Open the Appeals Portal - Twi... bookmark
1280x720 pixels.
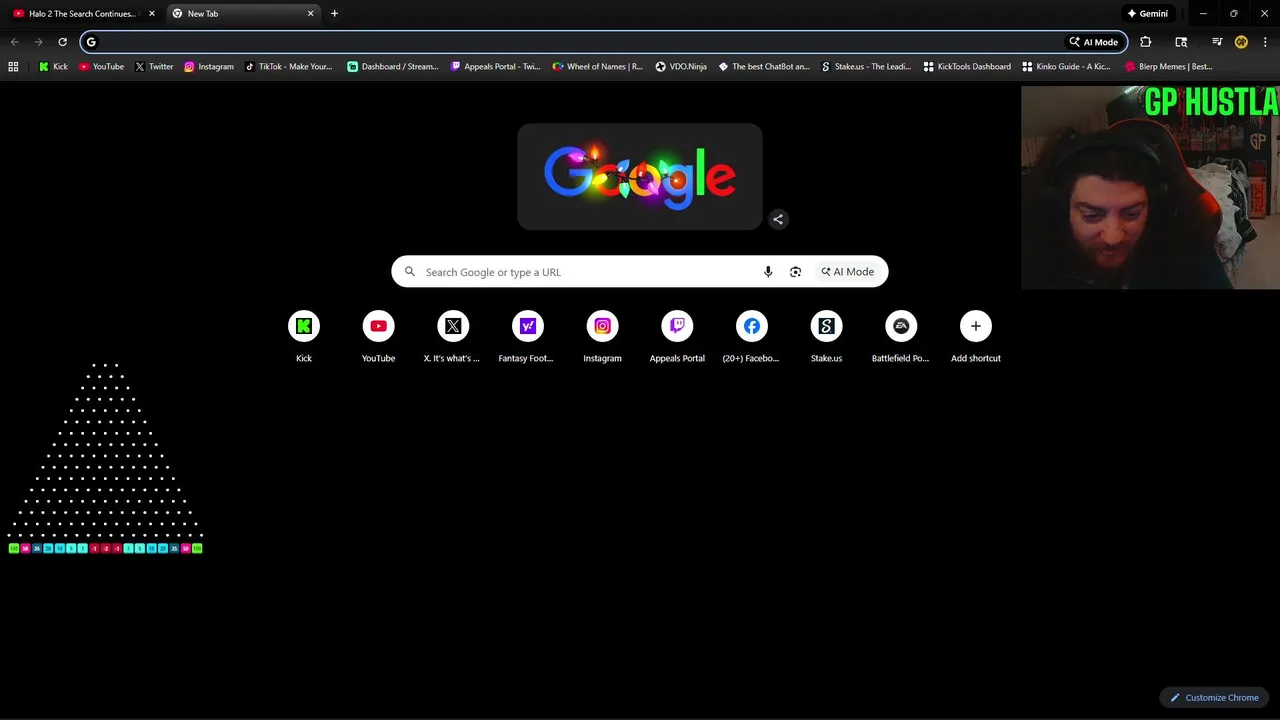[x=496, y=67]
